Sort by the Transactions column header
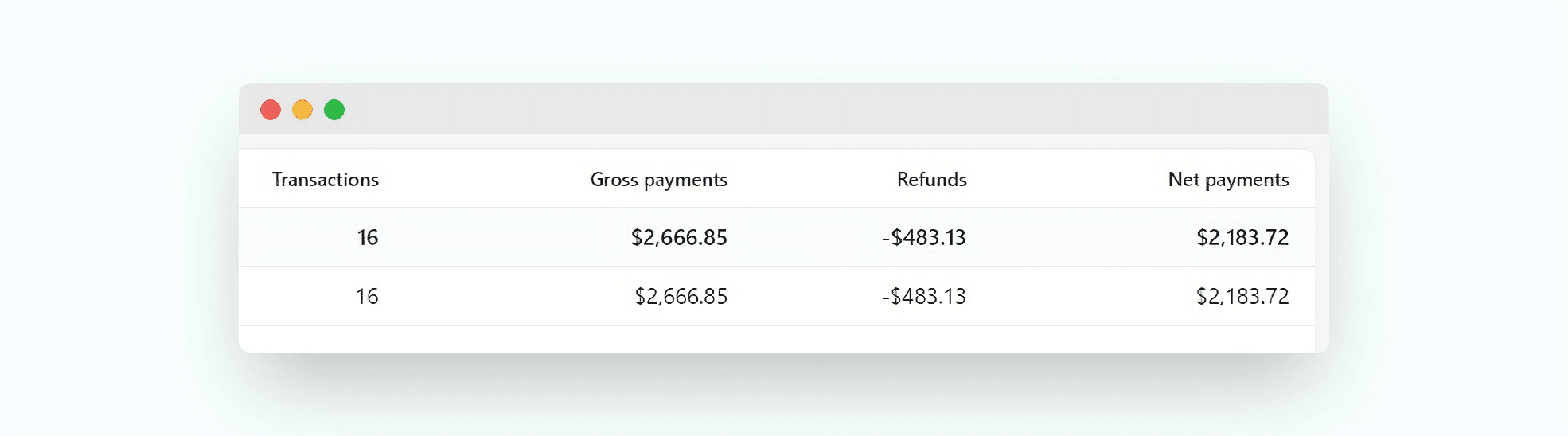The image size is (1568, 436). pos(326,180)
